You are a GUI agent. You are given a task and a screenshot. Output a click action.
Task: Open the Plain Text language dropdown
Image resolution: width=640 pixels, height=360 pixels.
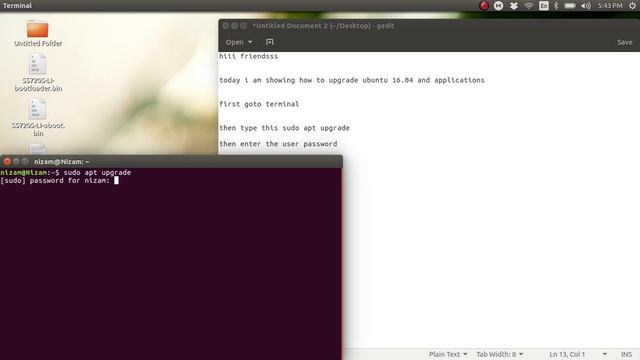click(x=448, y=354)
